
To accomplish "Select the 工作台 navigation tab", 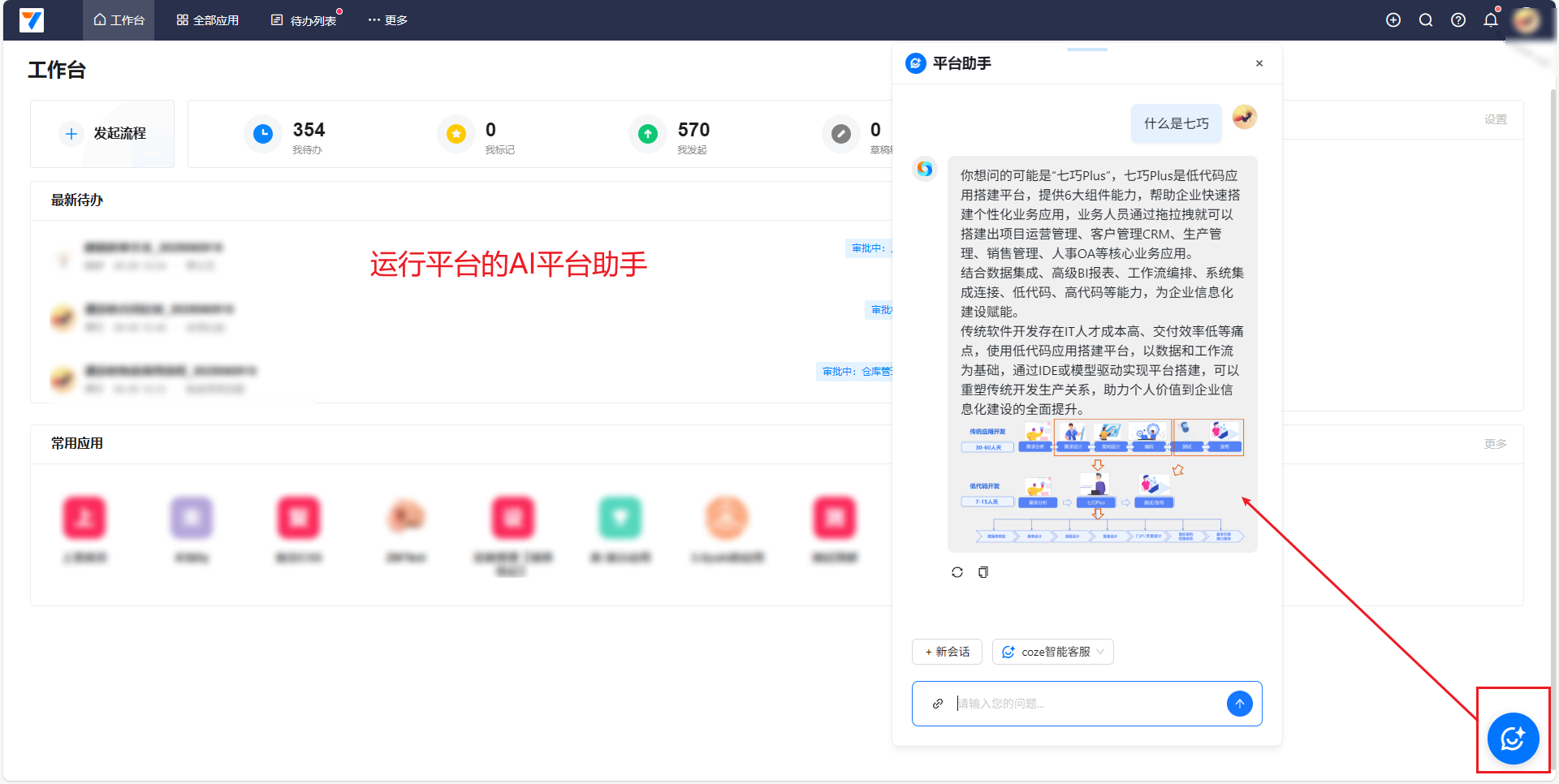I will pos(119,20).
